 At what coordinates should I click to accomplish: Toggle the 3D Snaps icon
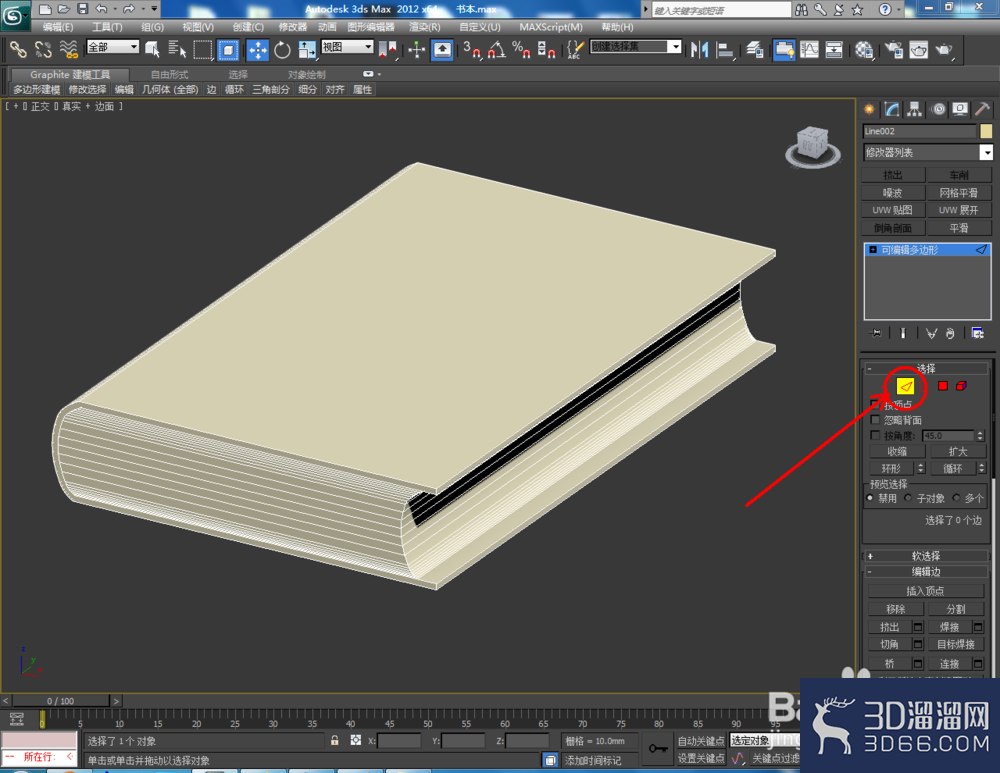coord(472,49)
